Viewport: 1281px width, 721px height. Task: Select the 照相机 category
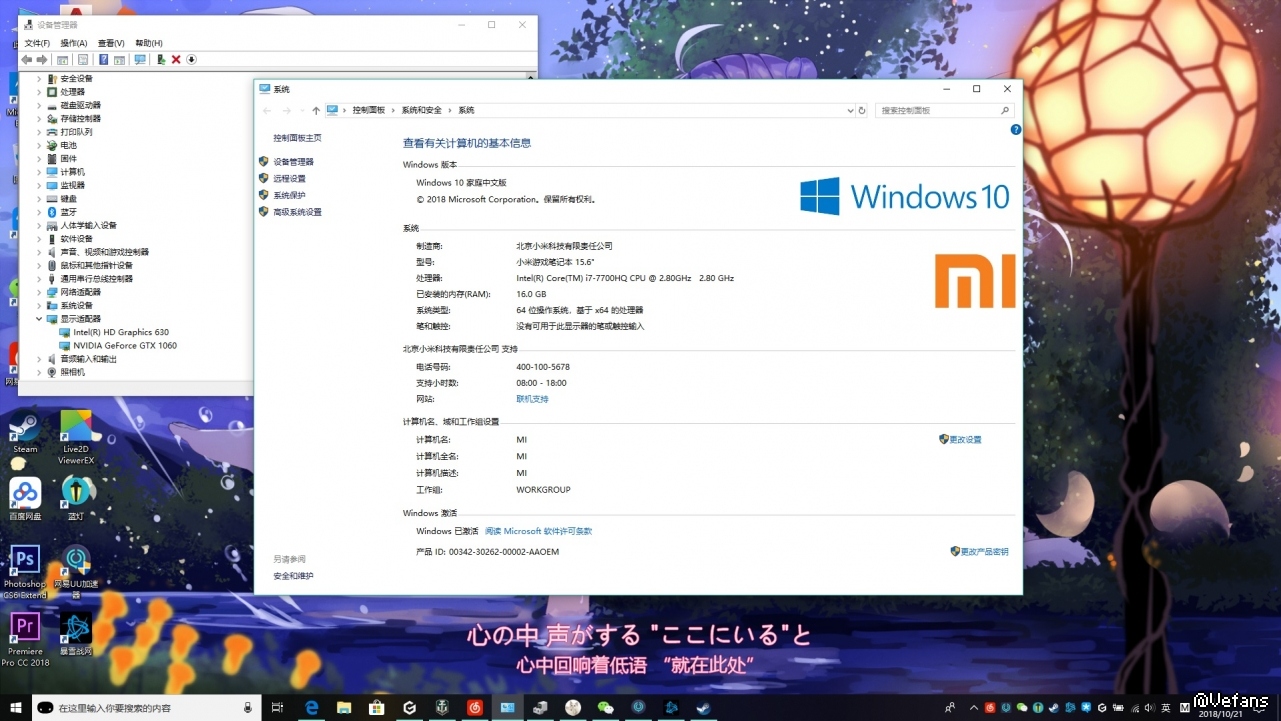click(72, 372)
